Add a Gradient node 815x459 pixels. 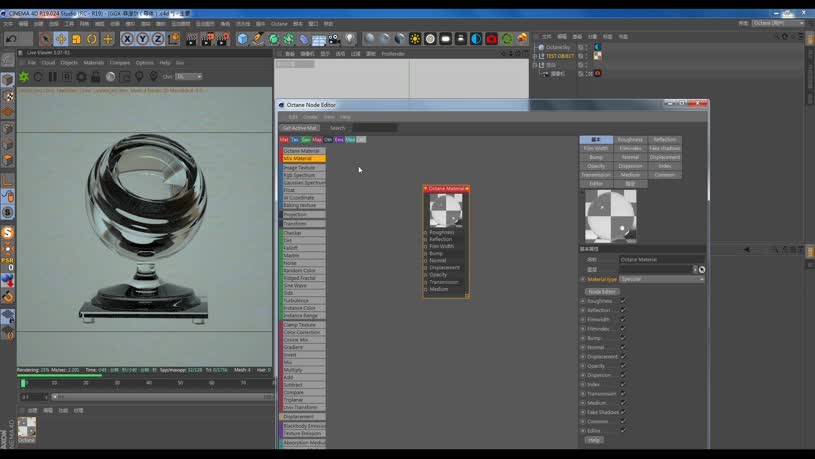pos(304,347)
